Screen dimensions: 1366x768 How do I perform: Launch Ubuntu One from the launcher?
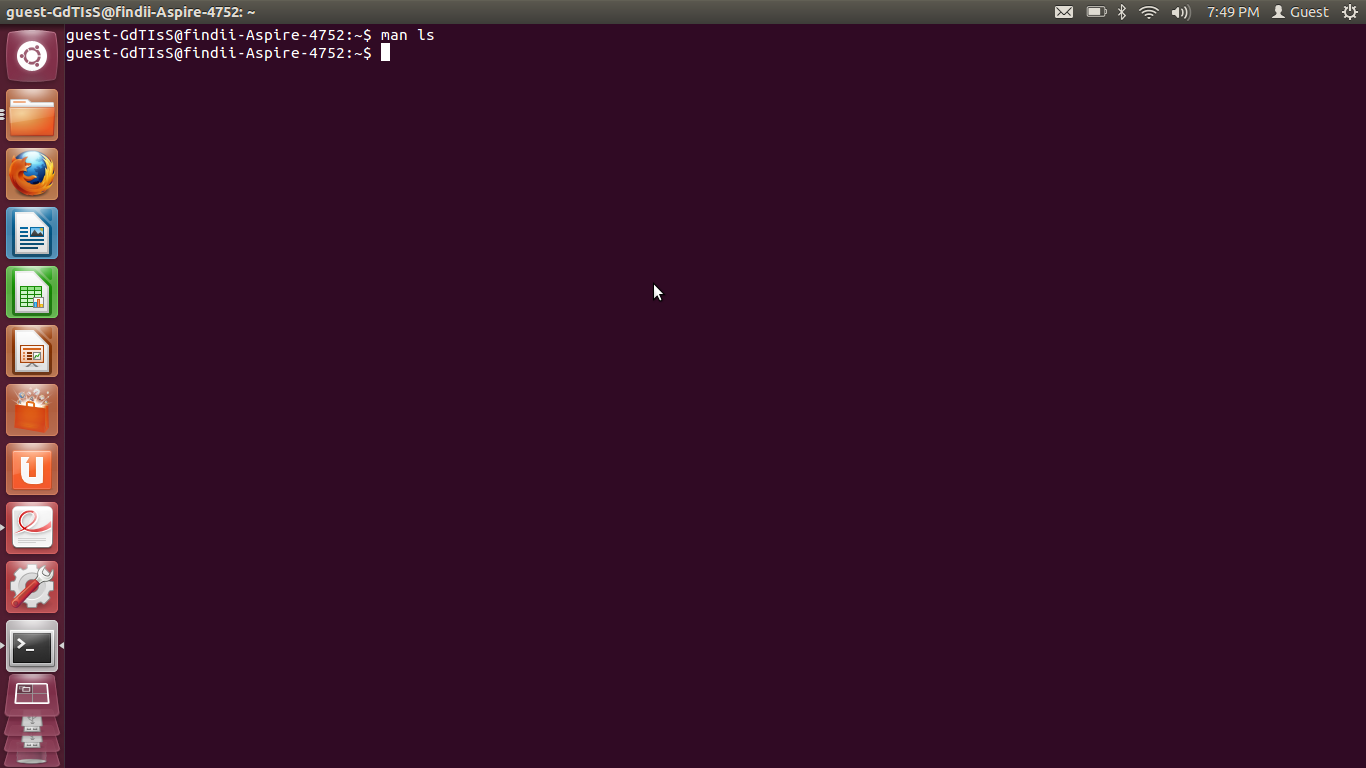pos(32,469)
